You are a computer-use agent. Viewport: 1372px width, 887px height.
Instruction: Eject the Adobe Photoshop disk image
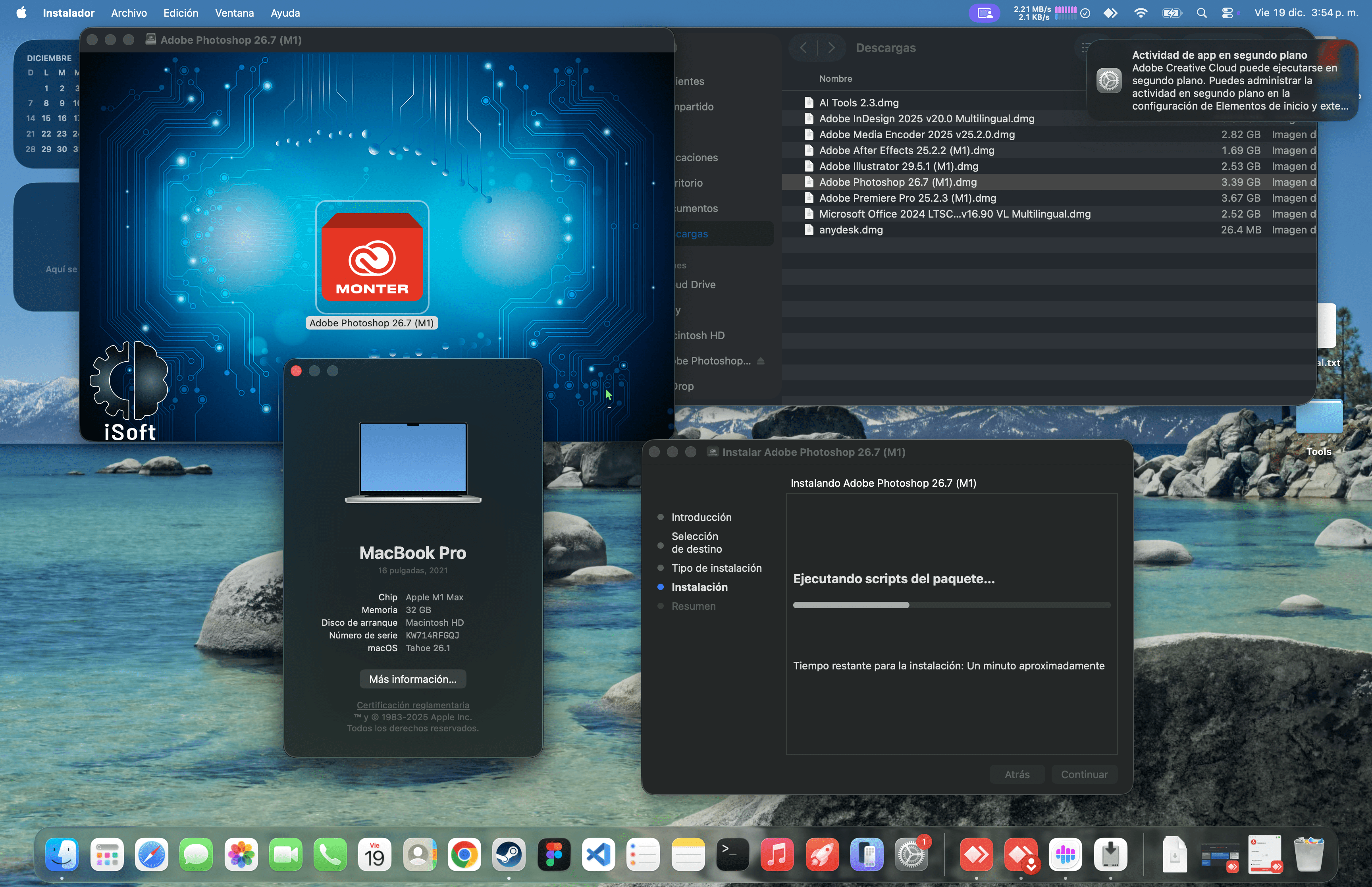pyautogui.click(x=761, y=361)
